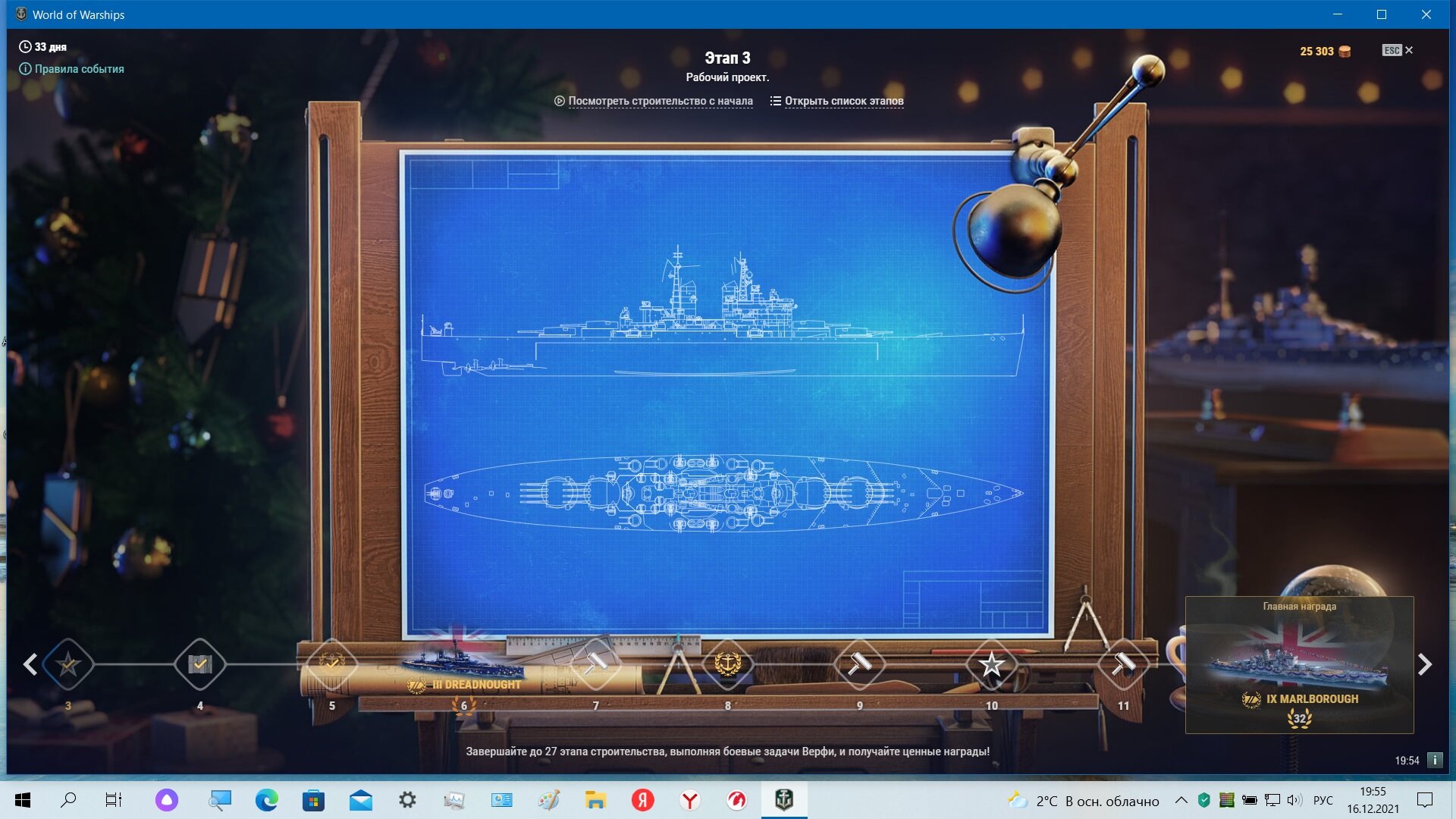Open Mail app from taskbar
This screenshot has height=819, width=1456.
click(360, 800)
